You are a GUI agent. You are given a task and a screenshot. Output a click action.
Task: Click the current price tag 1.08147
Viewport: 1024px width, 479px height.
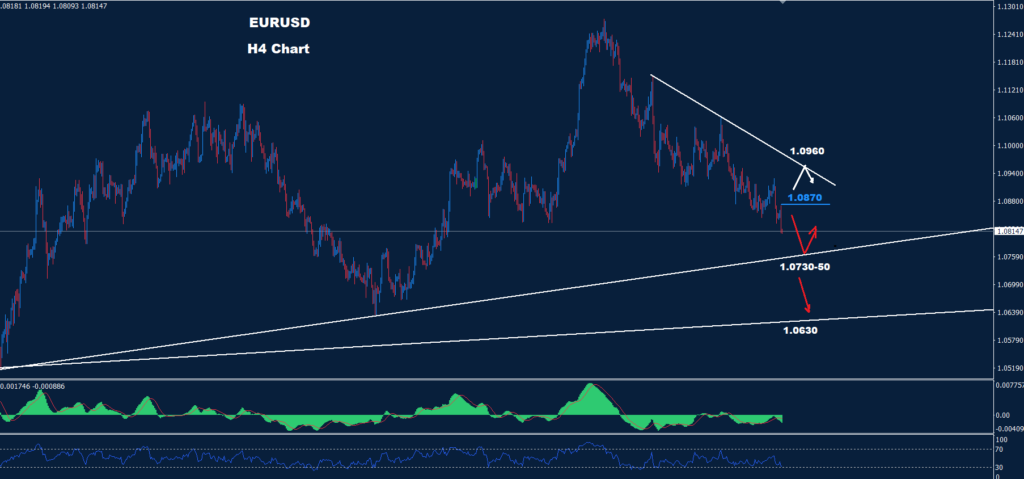pos(1010,231)
